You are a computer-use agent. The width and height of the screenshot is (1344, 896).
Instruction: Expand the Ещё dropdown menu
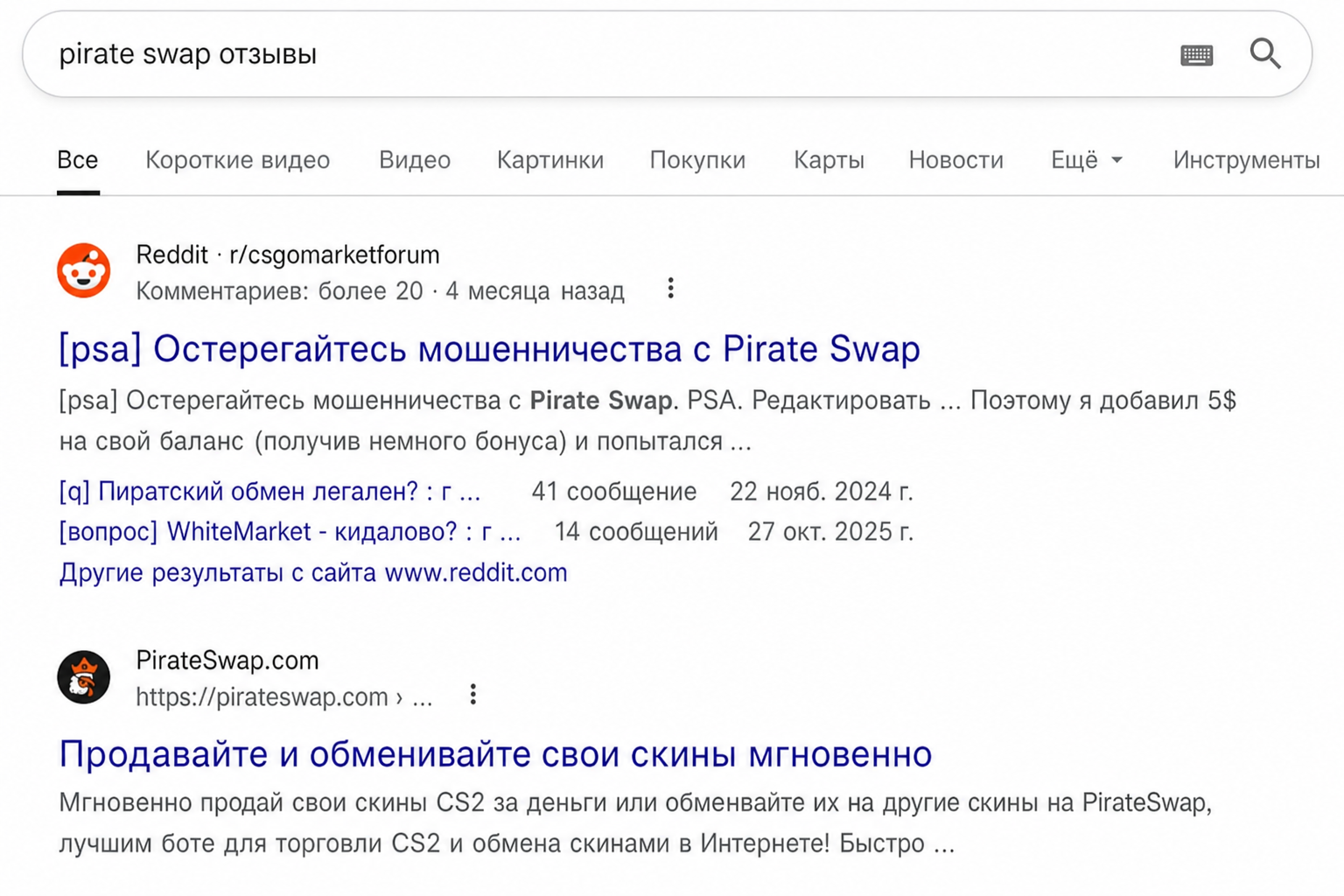click(1086, 160)
